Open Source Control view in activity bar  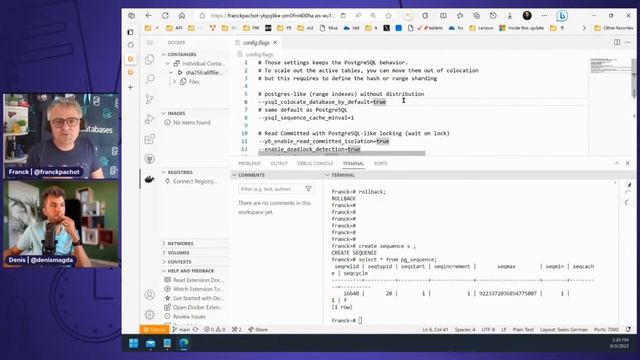coord(150,98)
